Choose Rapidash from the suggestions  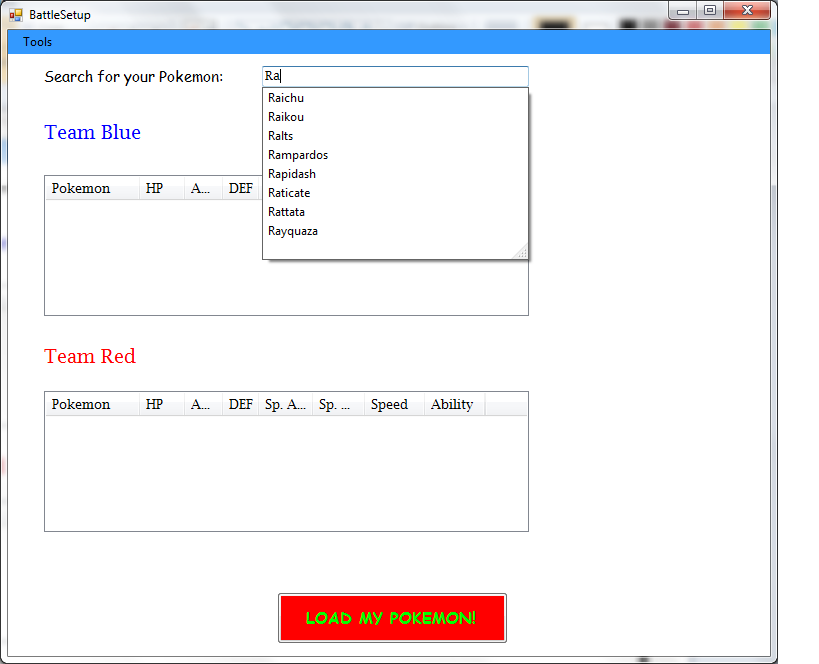pos(395,174)
